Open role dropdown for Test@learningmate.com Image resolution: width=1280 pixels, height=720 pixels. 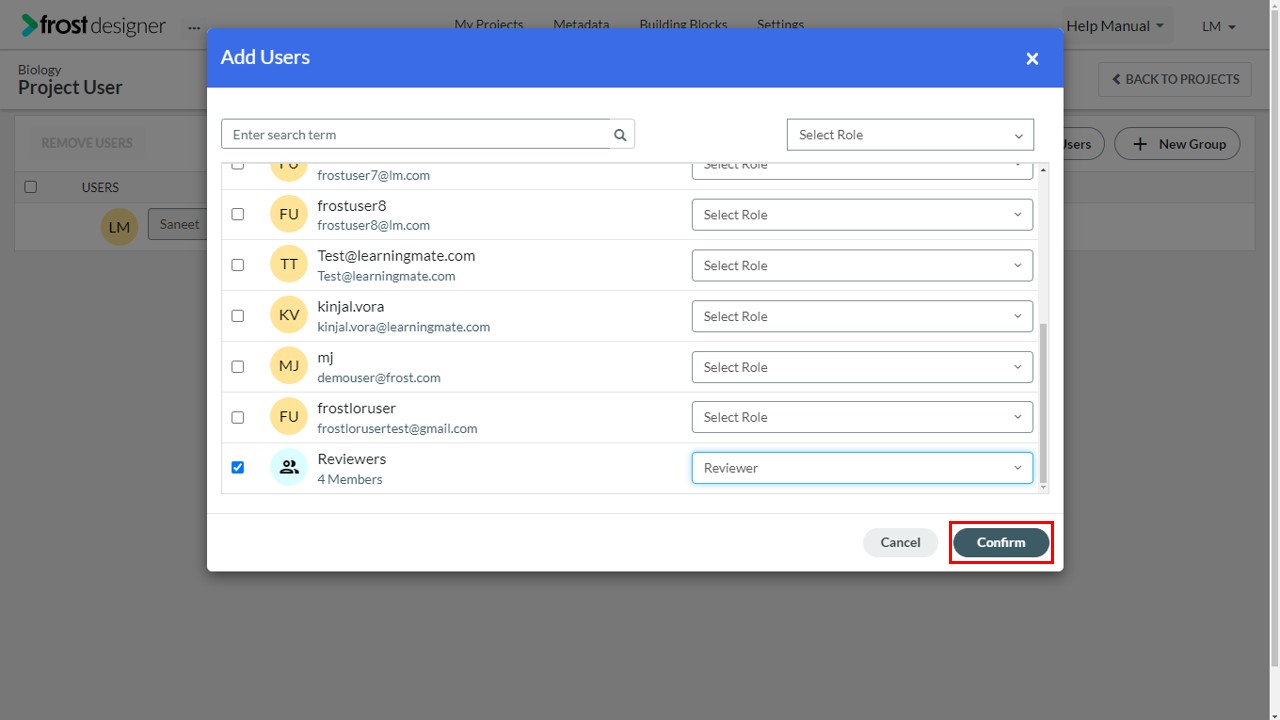[862, 266]
